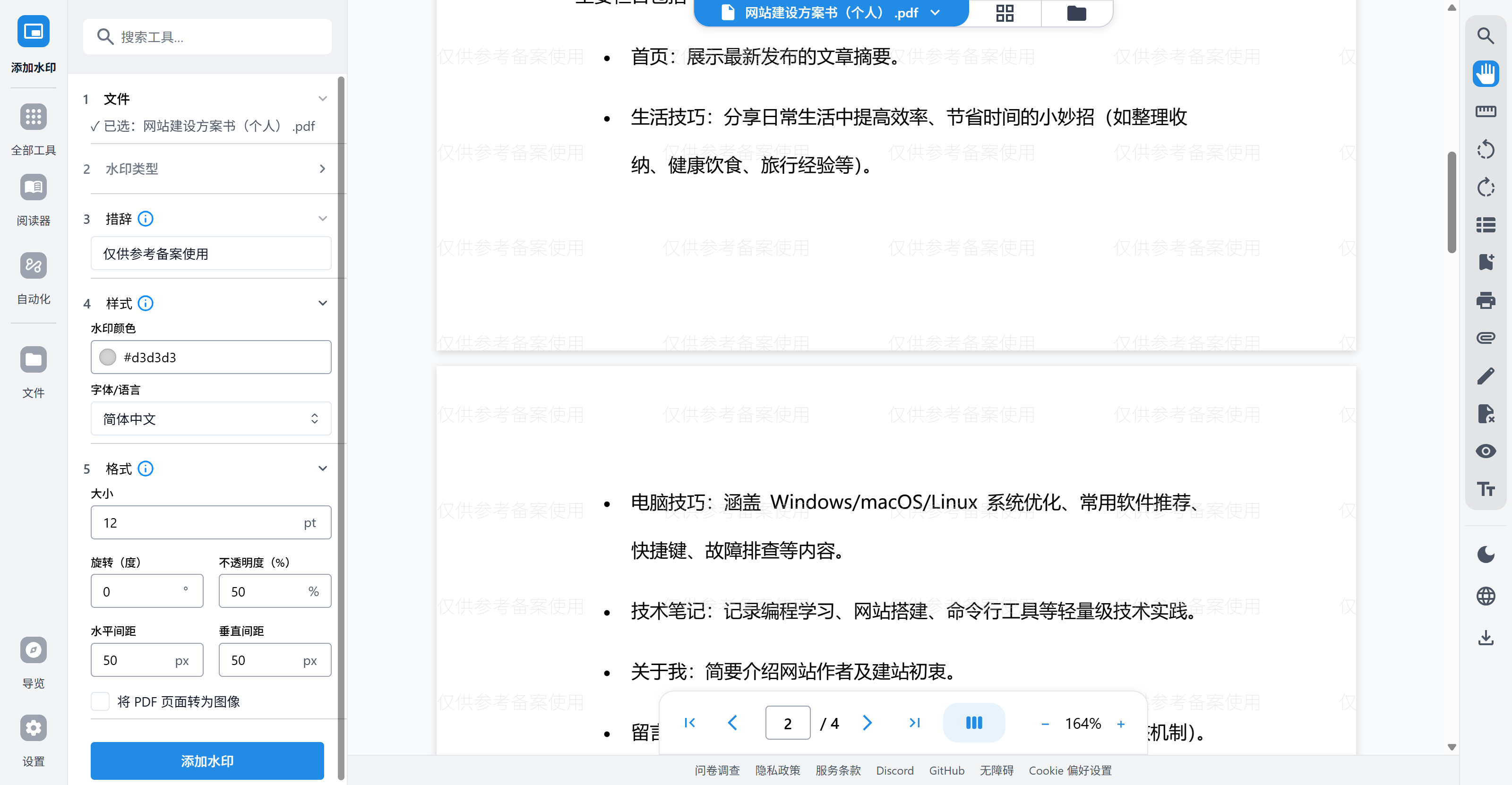Toggle dark mode moon icon
This screenshot has width=1512, height=785.
(x=1485, y=555)
